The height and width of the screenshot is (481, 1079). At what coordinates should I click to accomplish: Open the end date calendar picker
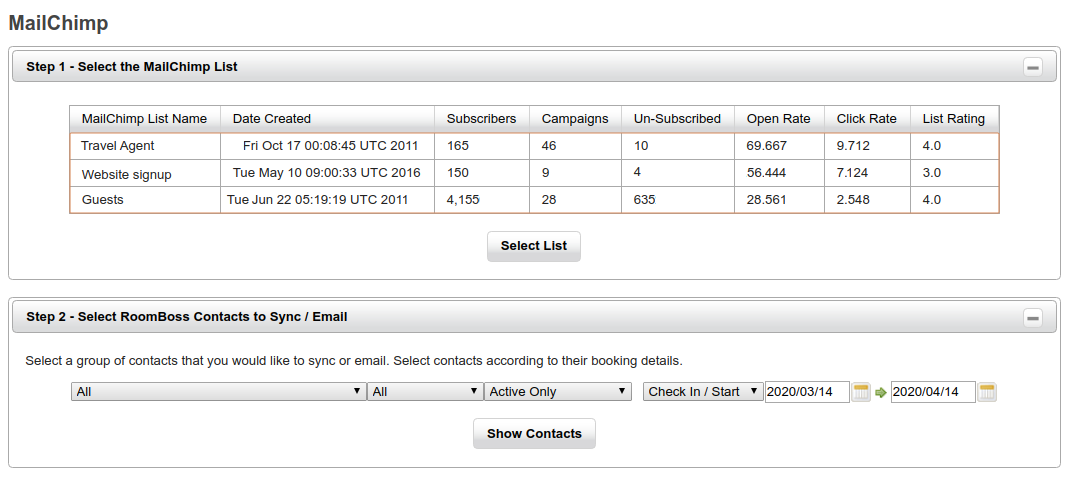click(987, 392)
